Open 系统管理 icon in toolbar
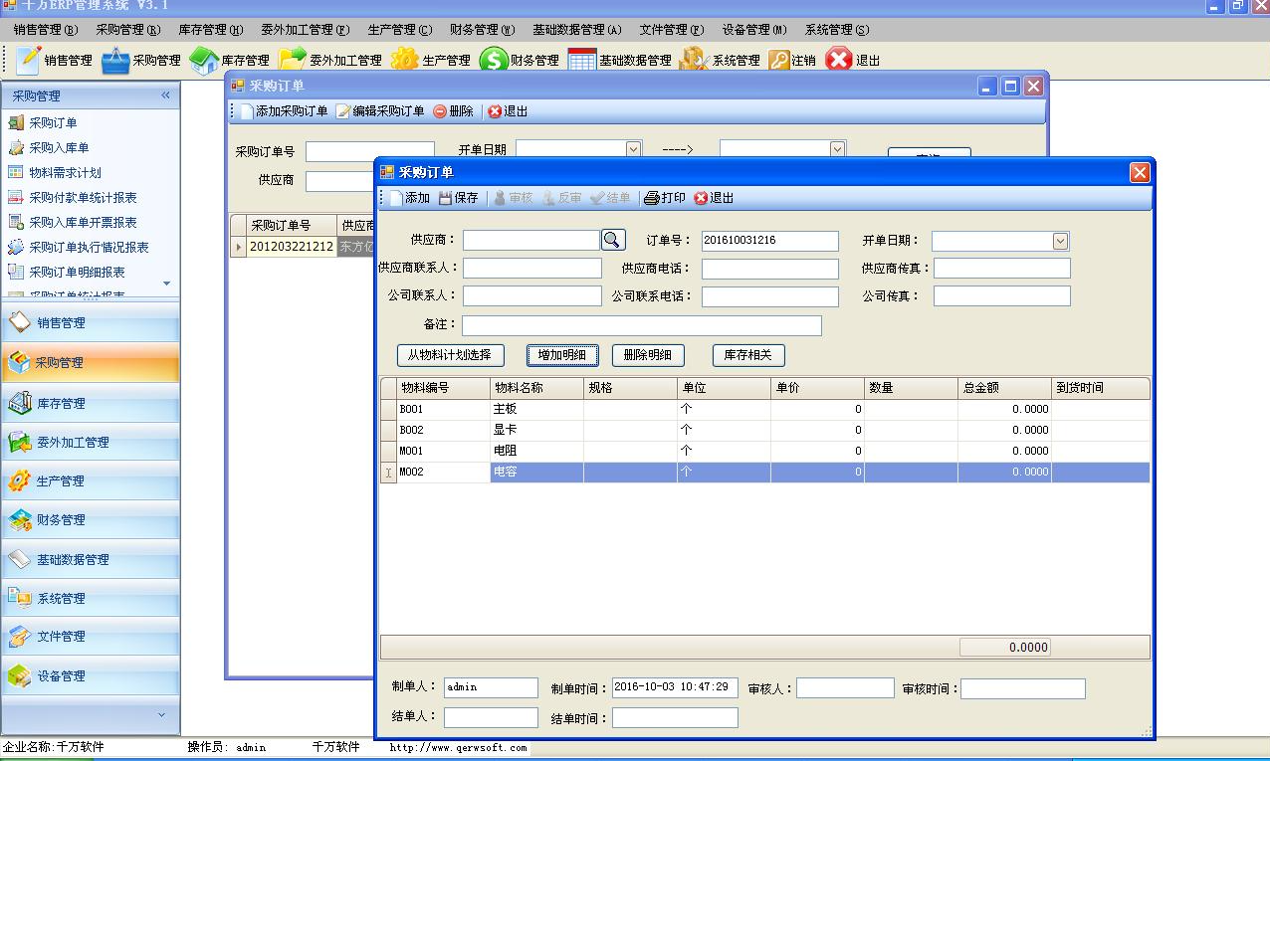This screenshot has height=952, width=1270. (x=694, y=60)
